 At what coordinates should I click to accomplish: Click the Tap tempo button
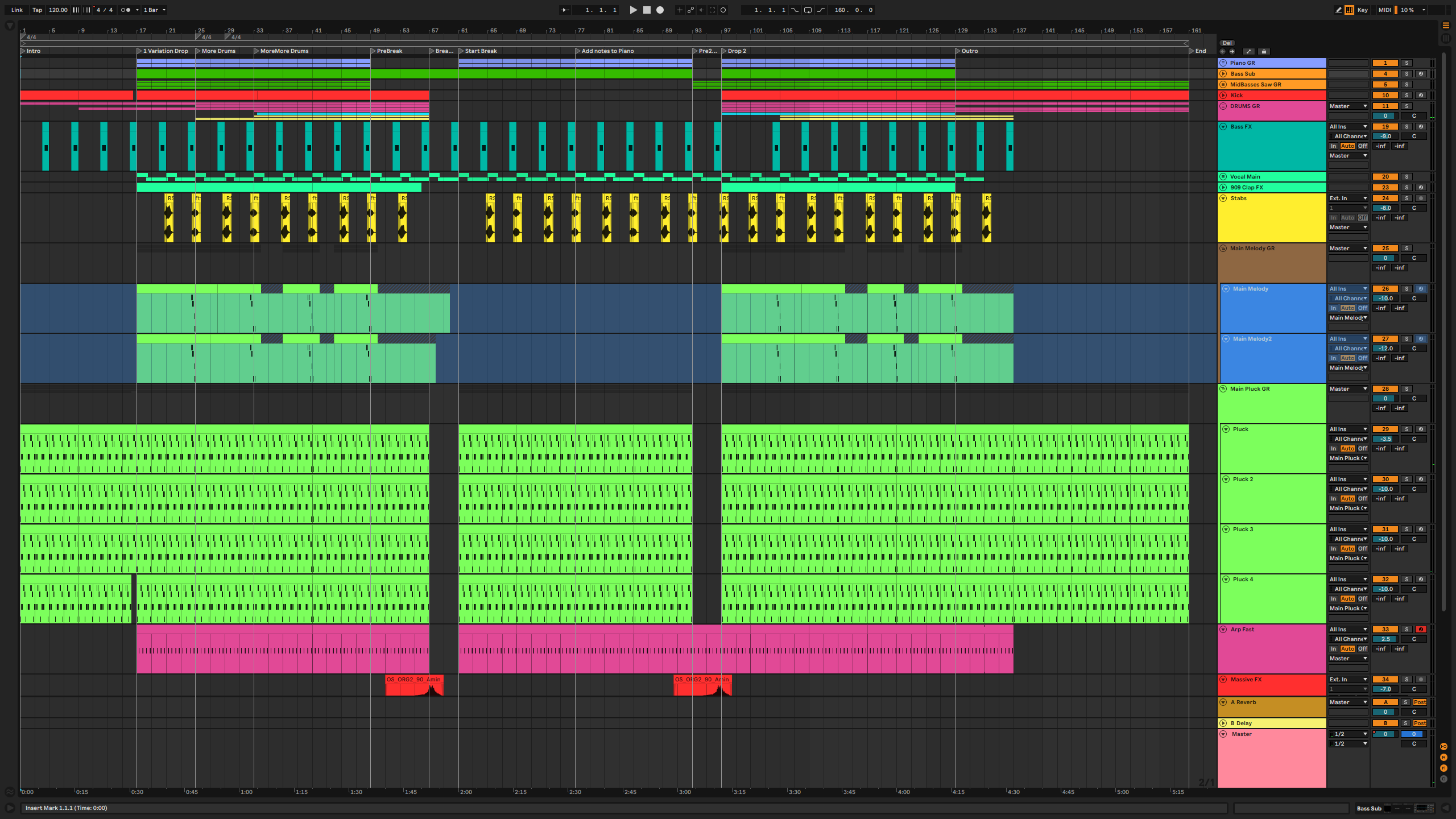[37, 10]
